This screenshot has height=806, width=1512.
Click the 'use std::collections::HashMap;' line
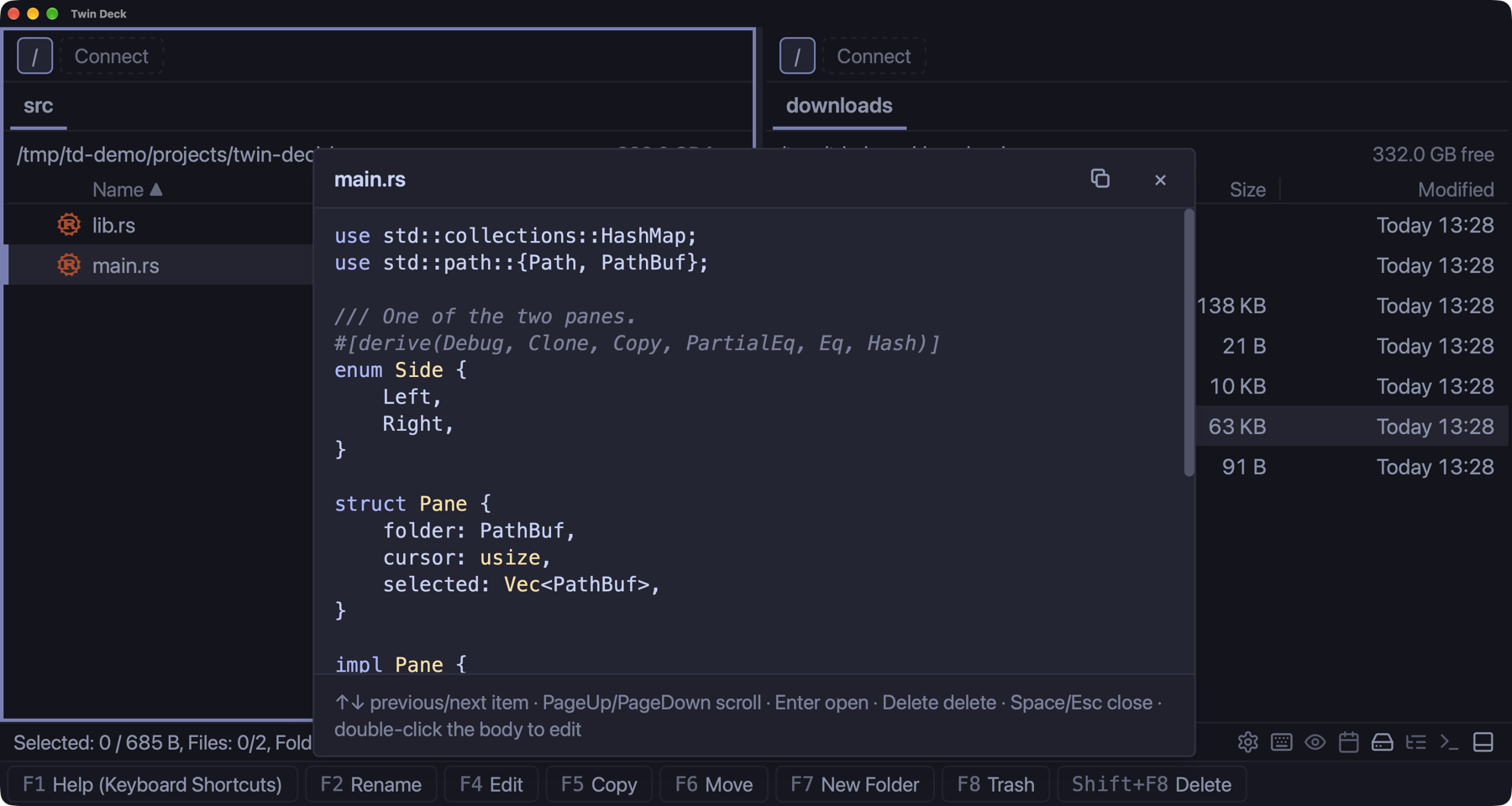pos(516,236)
